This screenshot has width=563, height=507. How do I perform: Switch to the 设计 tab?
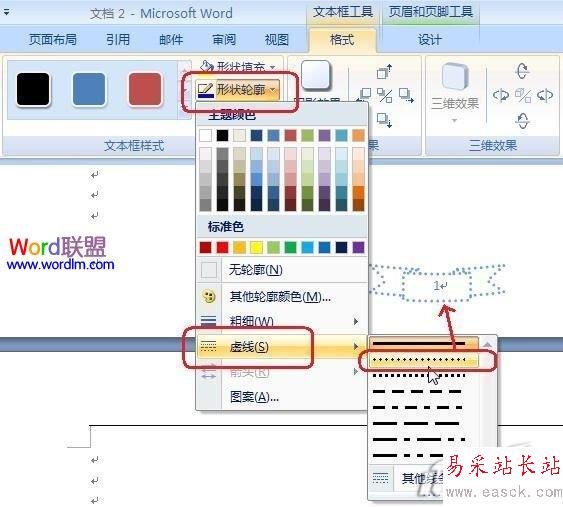point(429,39)
